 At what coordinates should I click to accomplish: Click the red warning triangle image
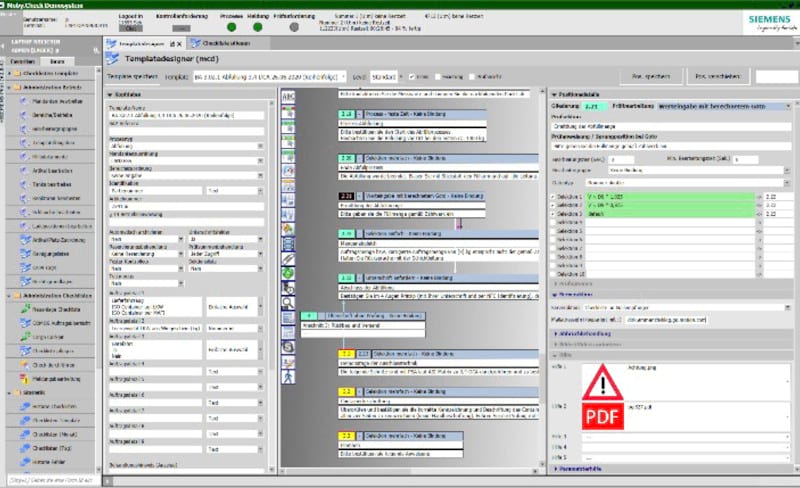point(600,379)
